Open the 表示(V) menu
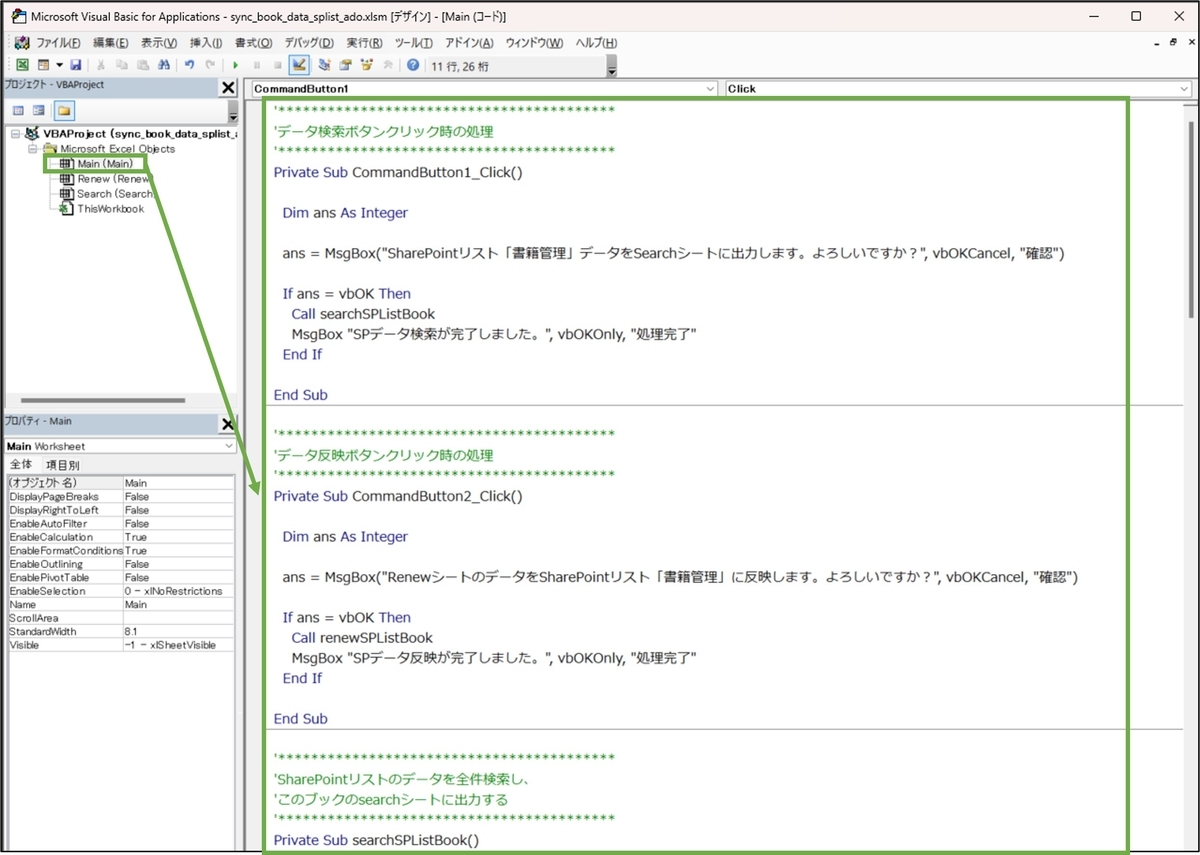1200x855 pixels. pos(159,43)
